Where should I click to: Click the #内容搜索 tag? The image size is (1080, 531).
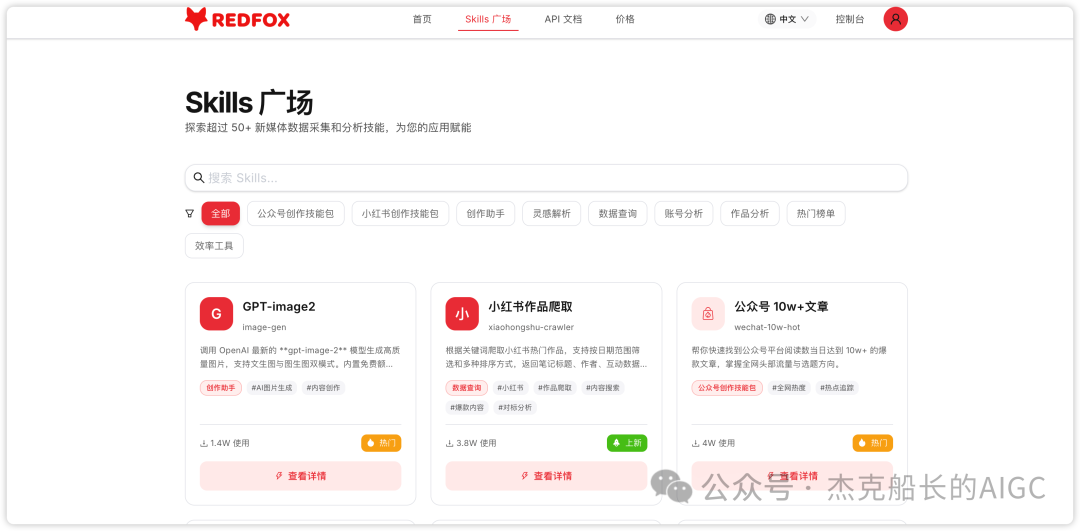(x=603, y=388)
